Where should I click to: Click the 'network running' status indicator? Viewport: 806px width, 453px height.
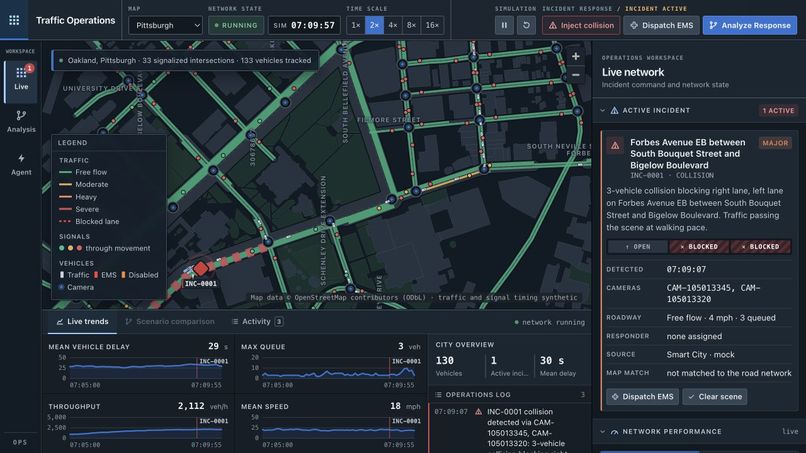pyautogui.click(x=549, y=322)
